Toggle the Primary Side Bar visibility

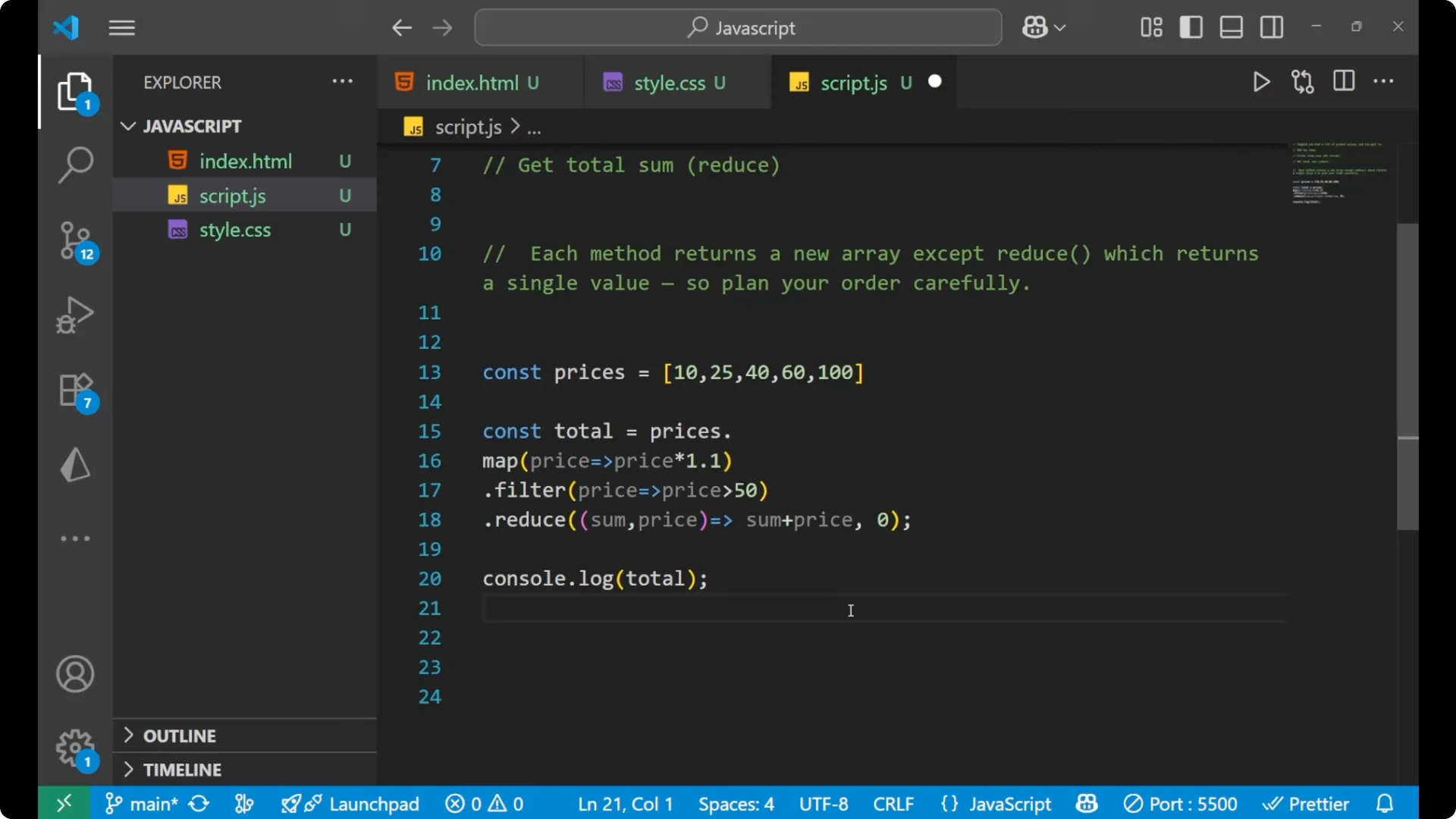click(x=1191, y=27)
